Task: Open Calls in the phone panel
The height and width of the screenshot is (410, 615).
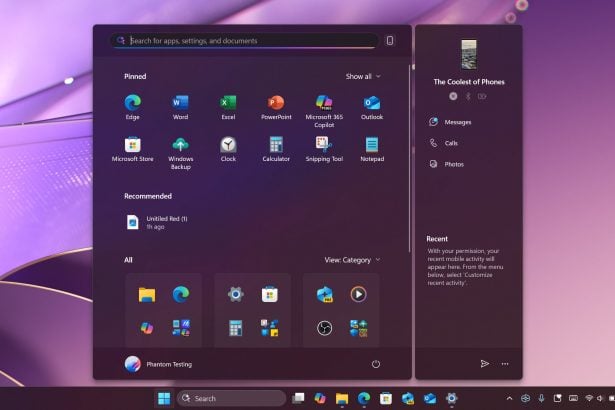Action: tap(443, 143)
